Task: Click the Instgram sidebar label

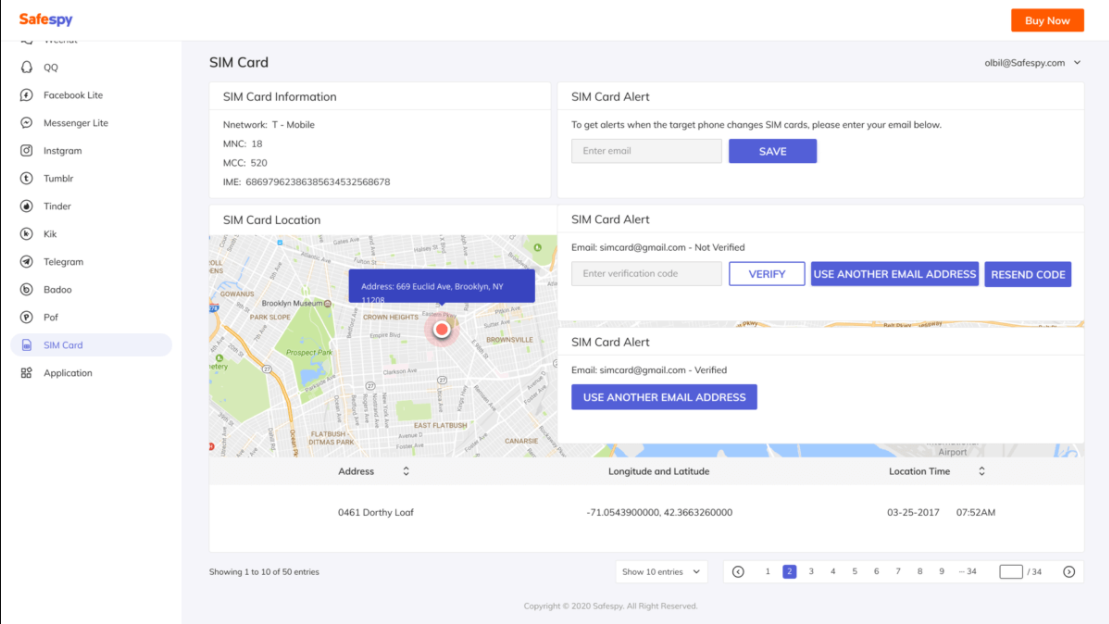Action: coord(62,151)
